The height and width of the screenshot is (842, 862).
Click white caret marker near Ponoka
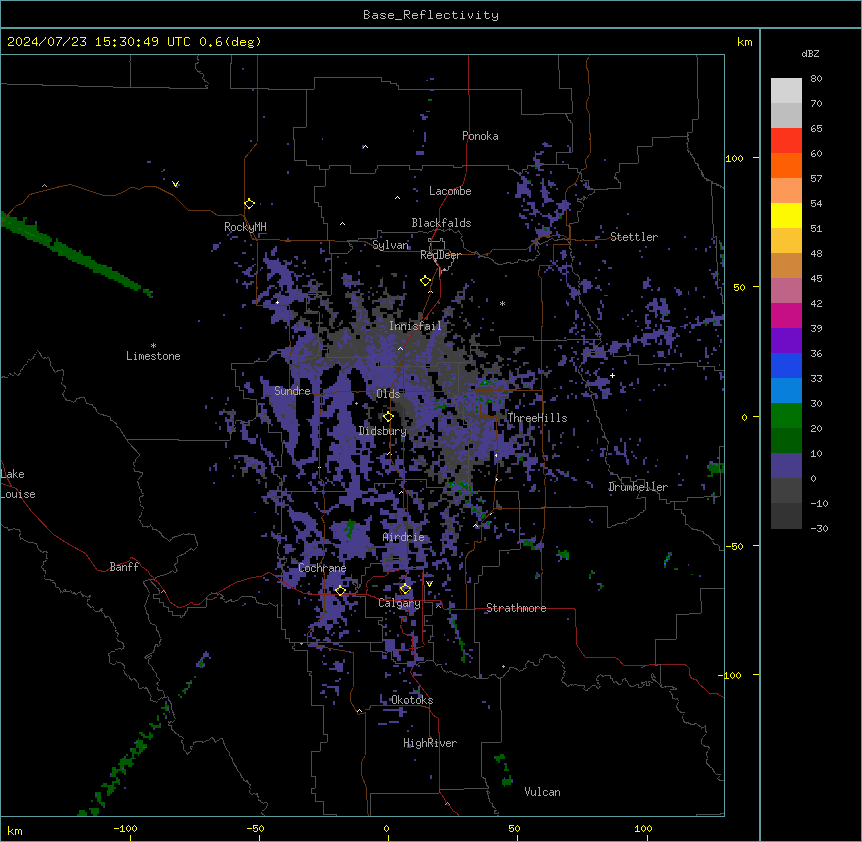[365, 147]
